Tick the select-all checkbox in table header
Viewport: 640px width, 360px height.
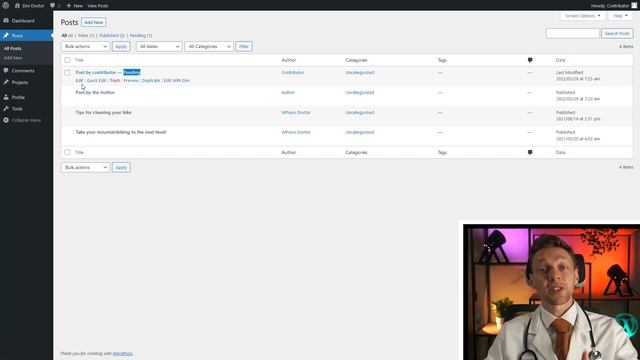[x=67, y=60]
